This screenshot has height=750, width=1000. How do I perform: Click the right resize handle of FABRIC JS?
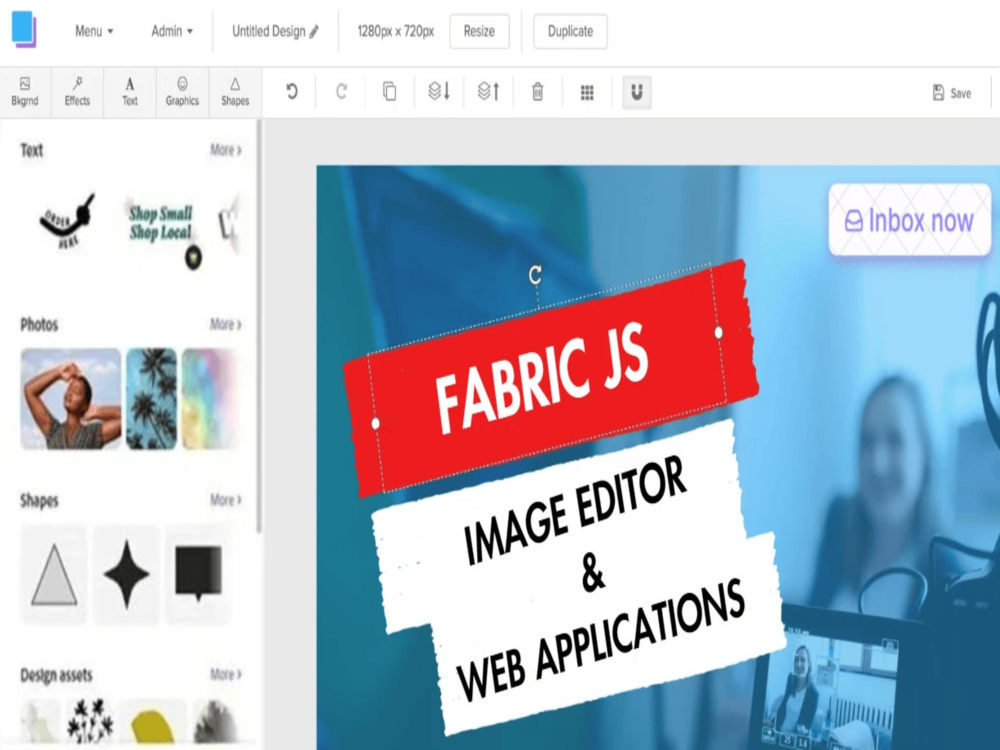click(719, 332)
